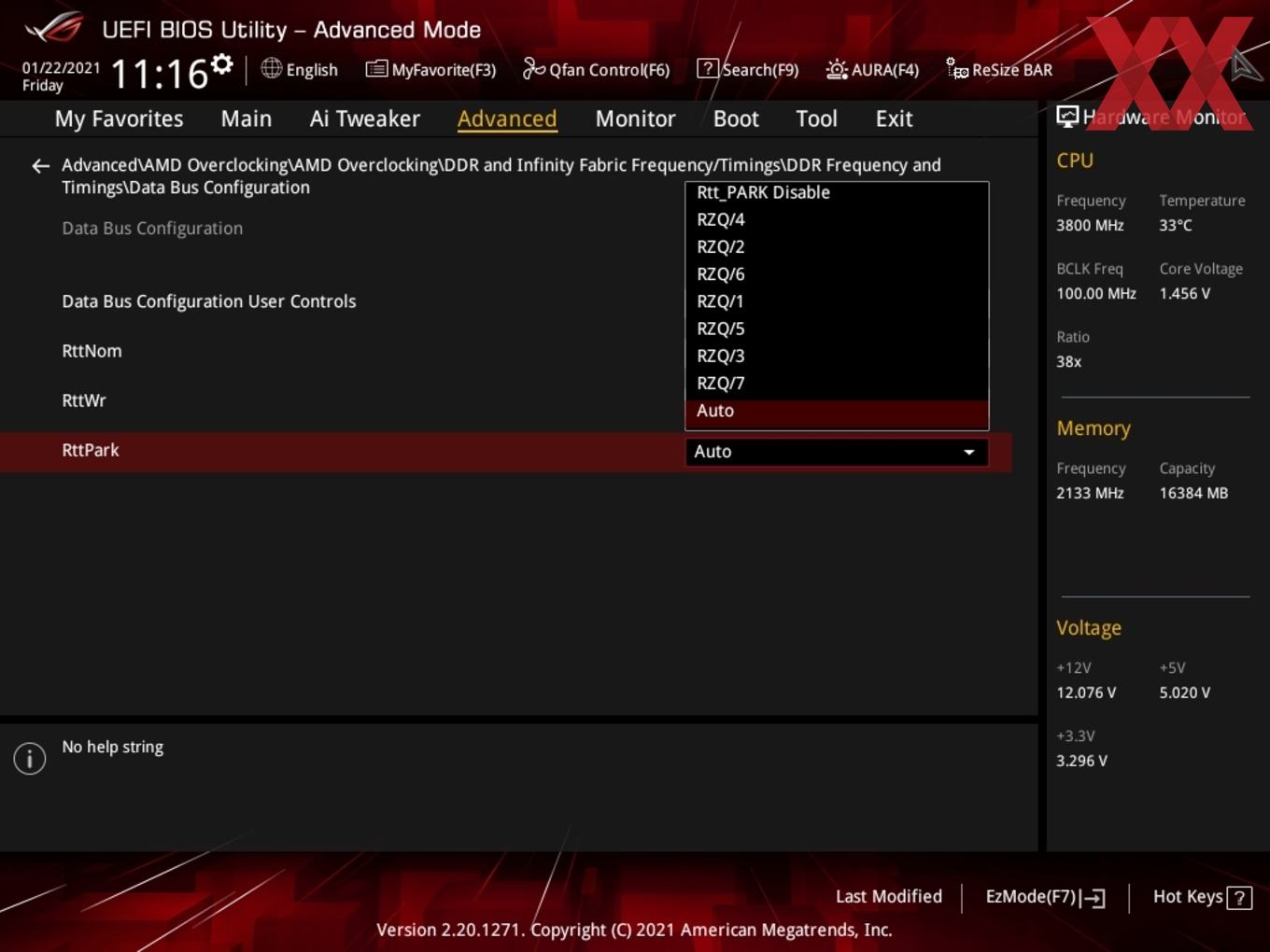Viewport: 1270px width, 952px height.
Task: Show Hot Keys help
Action: [x=1202, y=897]
